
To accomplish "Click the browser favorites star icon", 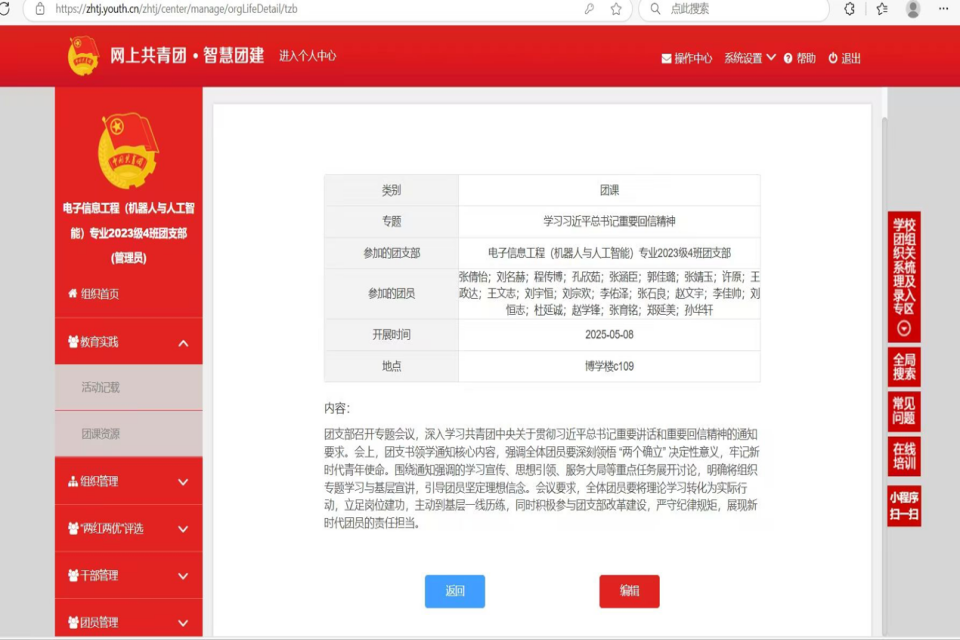I will [616, 9].
